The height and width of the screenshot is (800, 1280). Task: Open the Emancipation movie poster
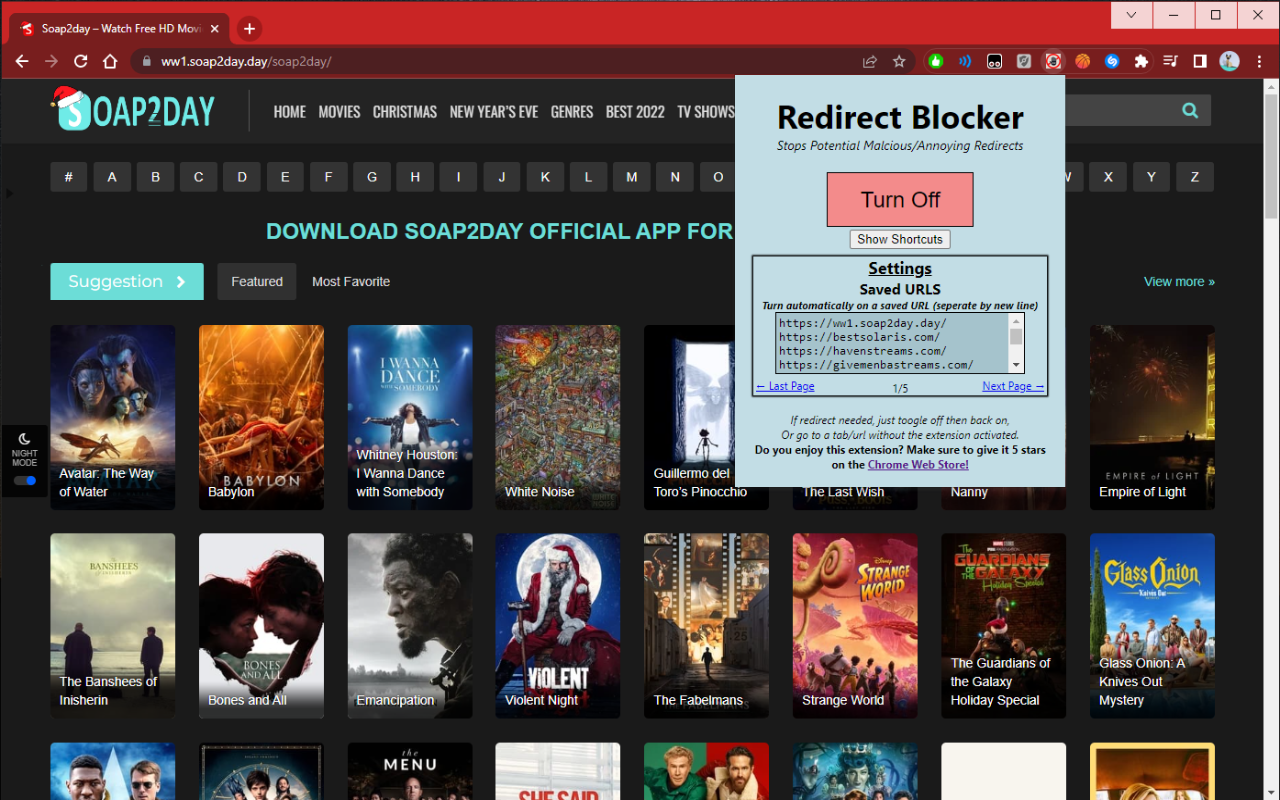410,626
